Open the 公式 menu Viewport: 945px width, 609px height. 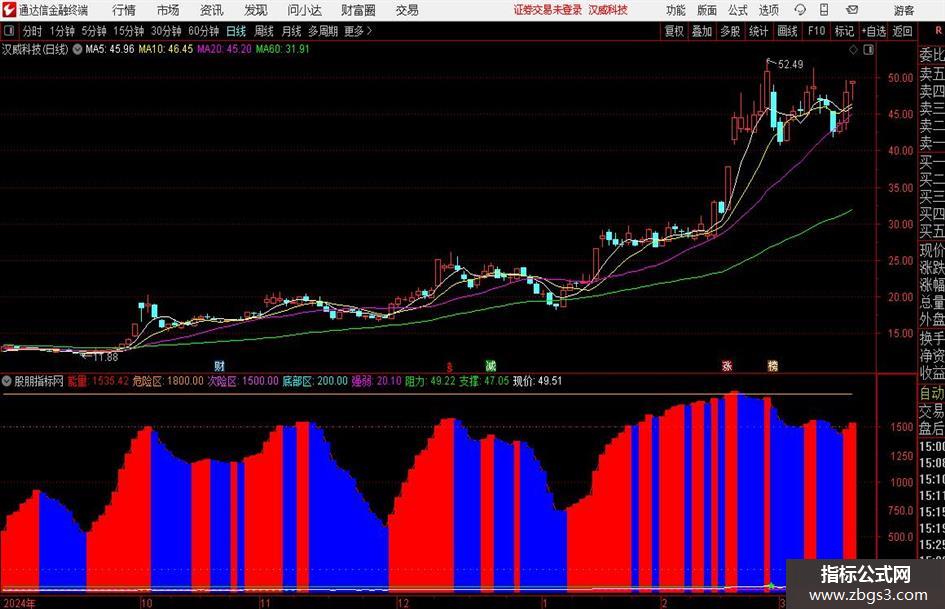(737, 10)
